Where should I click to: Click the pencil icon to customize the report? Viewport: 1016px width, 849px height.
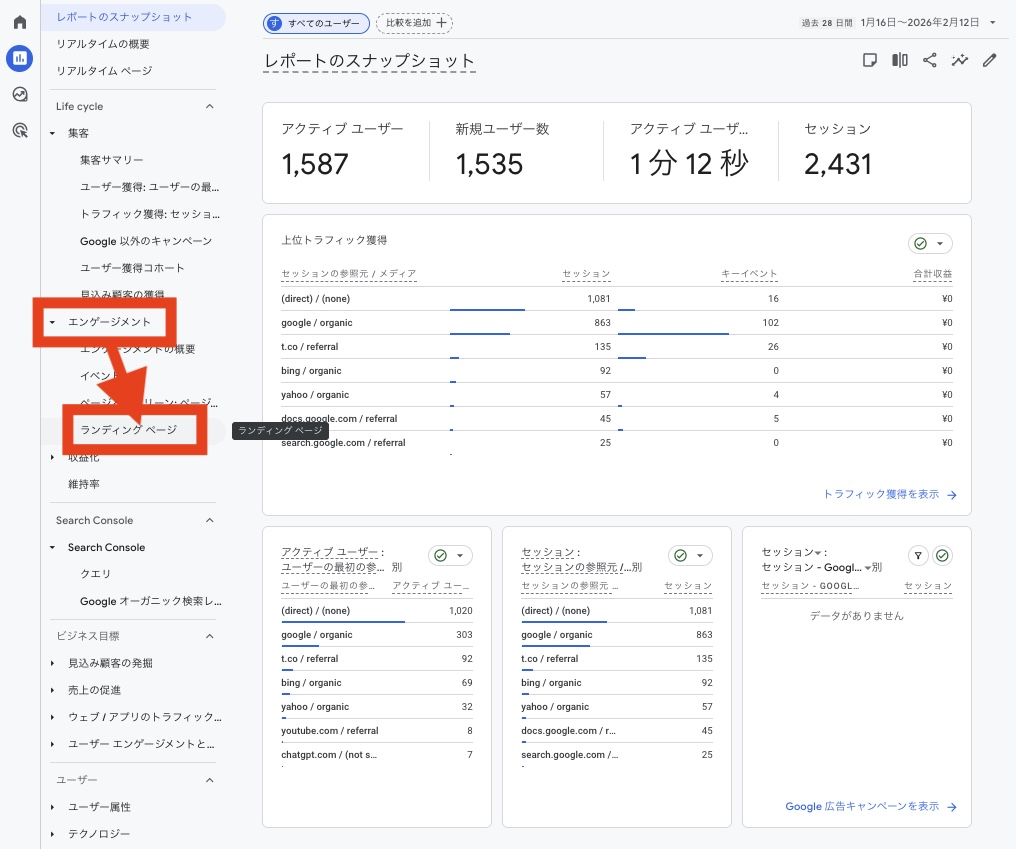pos(990,60)
